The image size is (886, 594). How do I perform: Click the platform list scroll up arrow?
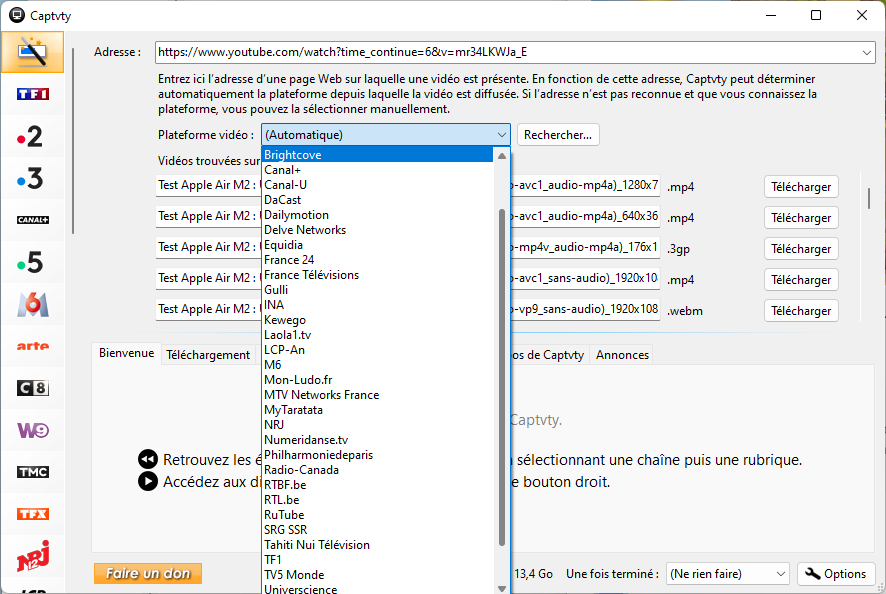coord(502,156)
